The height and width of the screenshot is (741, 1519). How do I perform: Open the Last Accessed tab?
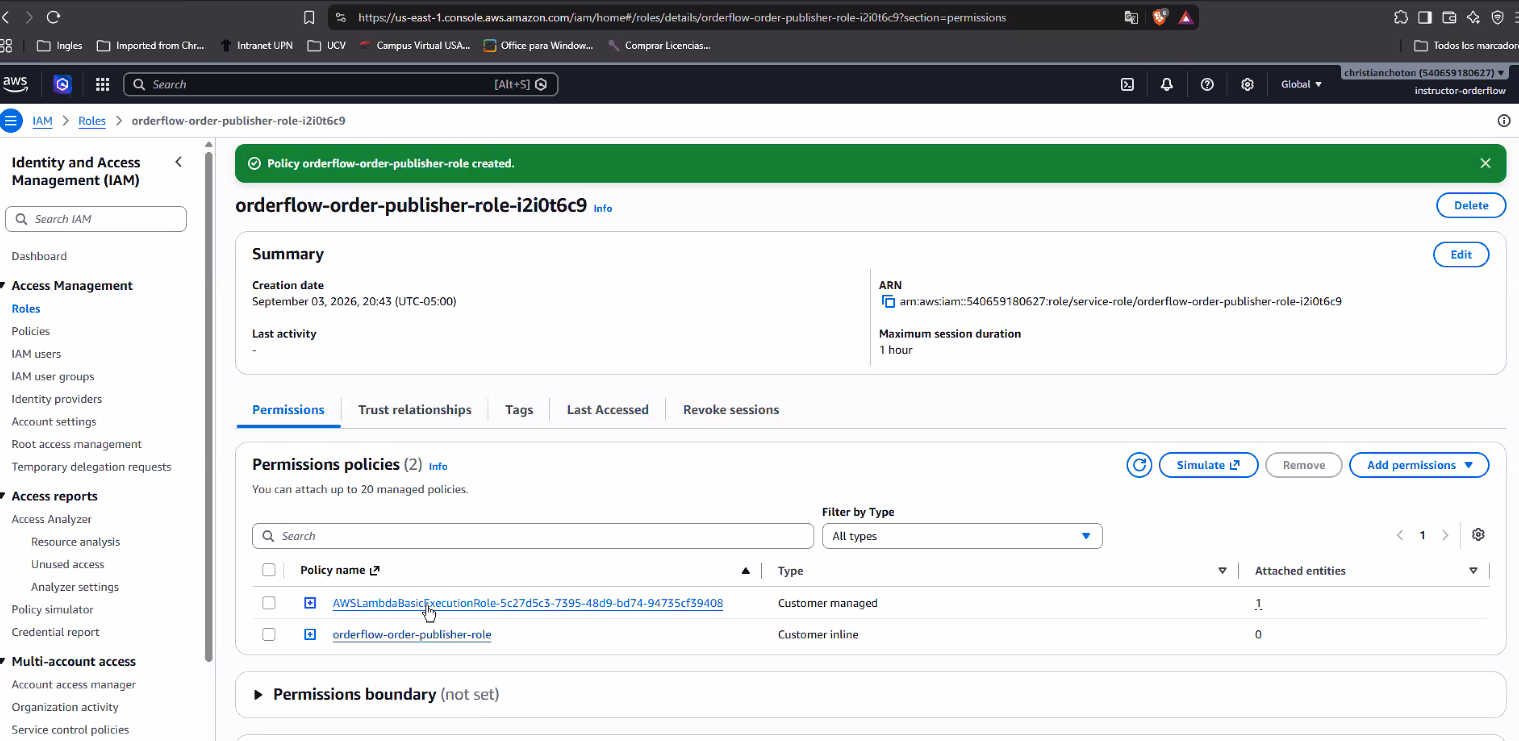coord(608,410)
